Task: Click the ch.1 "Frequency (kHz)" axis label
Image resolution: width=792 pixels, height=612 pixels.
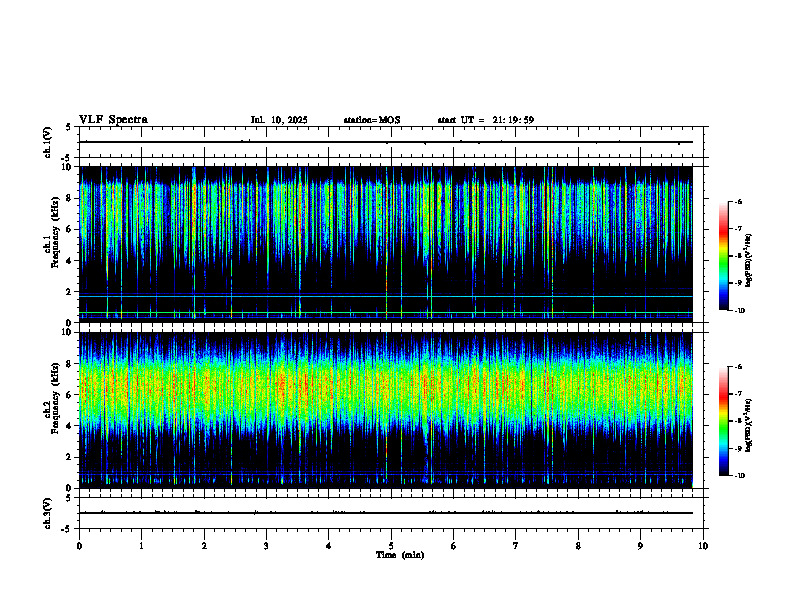Action: tap(54, 232)
